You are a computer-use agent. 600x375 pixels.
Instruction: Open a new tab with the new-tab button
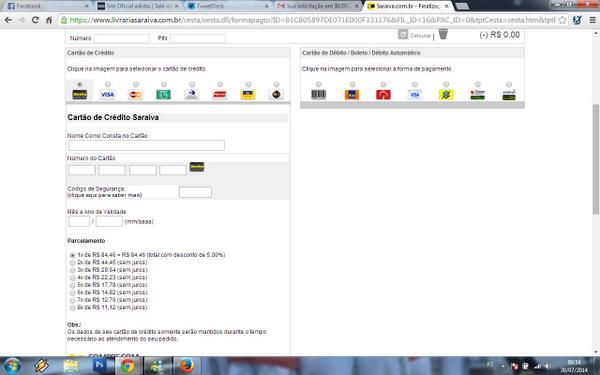(x=462, y=6)
